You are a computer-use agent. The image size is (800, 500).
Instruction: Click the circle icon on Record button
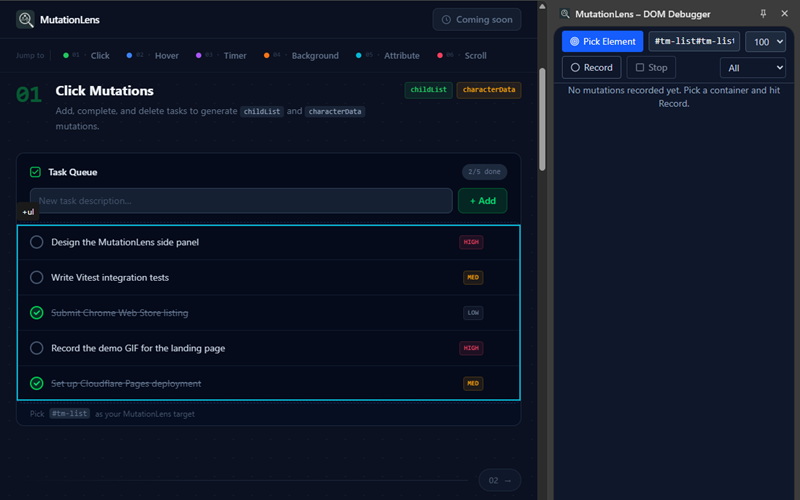point(575,67)
